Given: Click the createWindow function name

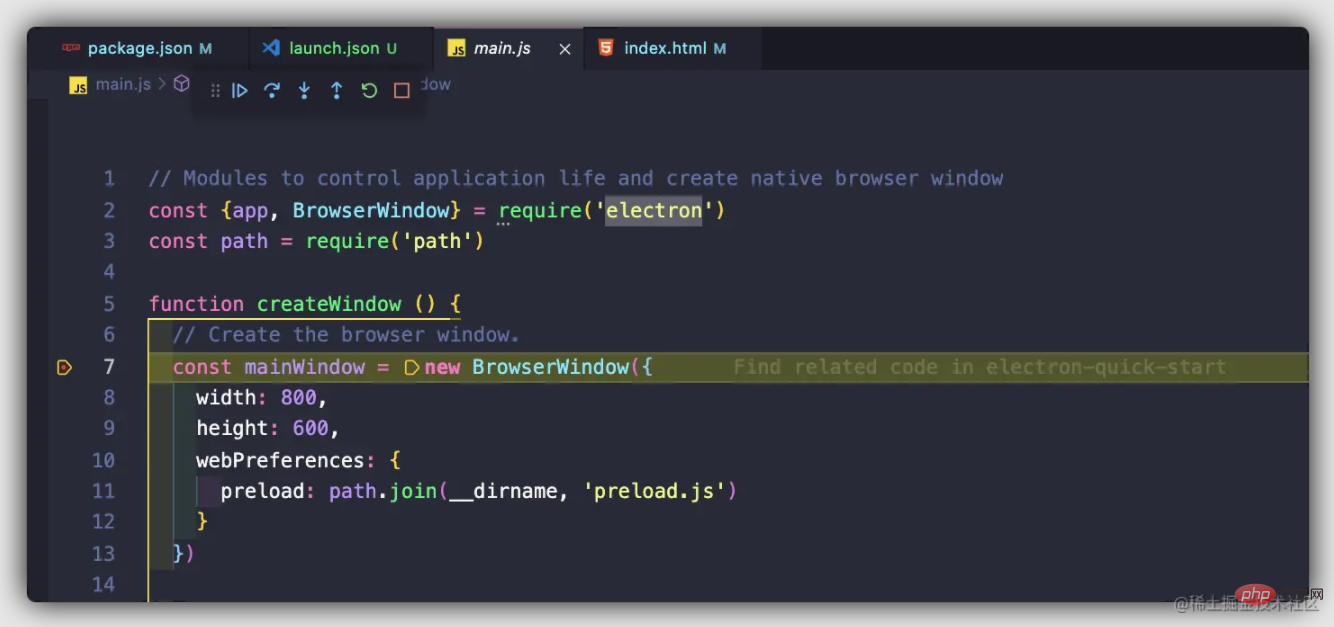Looking at the screenshot, I should click(x=329, y=304).
